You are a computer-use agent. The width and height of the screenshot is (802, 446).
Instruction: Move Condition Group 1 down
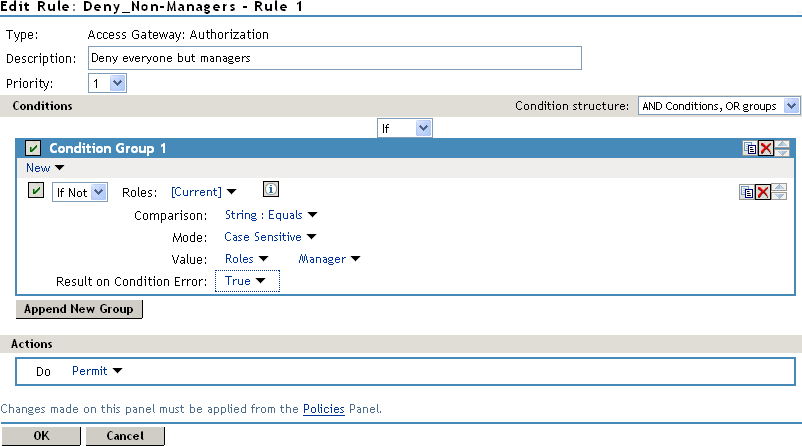tap(782, 153)
